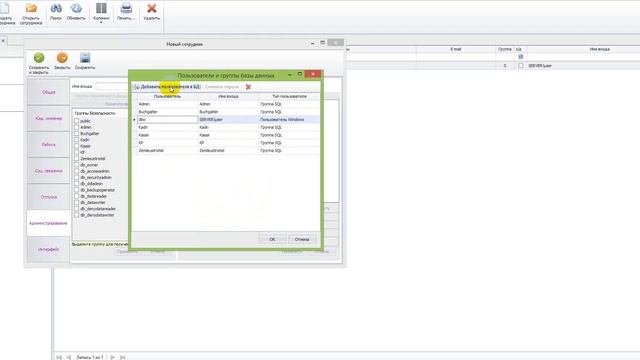The width and height of the screenshot is (640, 360).
Task: Sort by Тип пользователя column header
Action: click(289, 96)
